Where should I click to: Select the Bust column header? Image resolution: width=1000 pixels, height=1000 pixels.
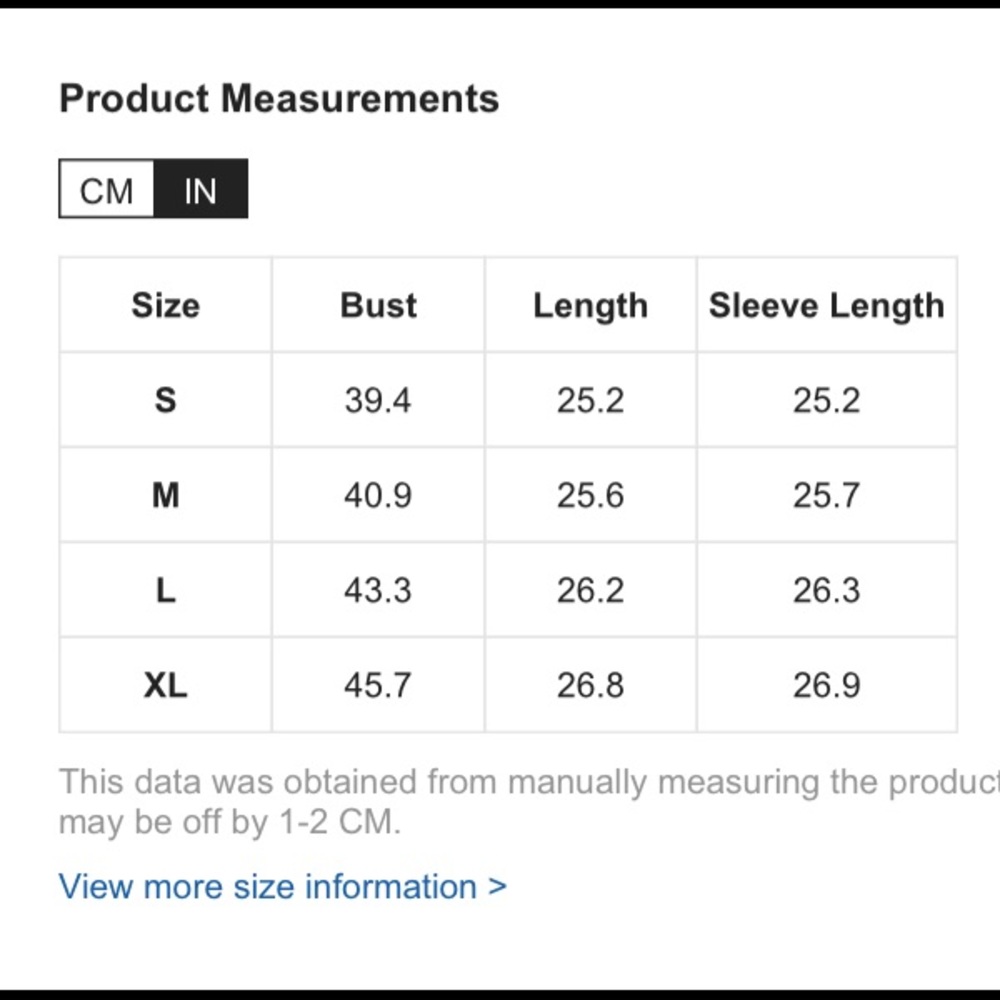coord(378,305)
